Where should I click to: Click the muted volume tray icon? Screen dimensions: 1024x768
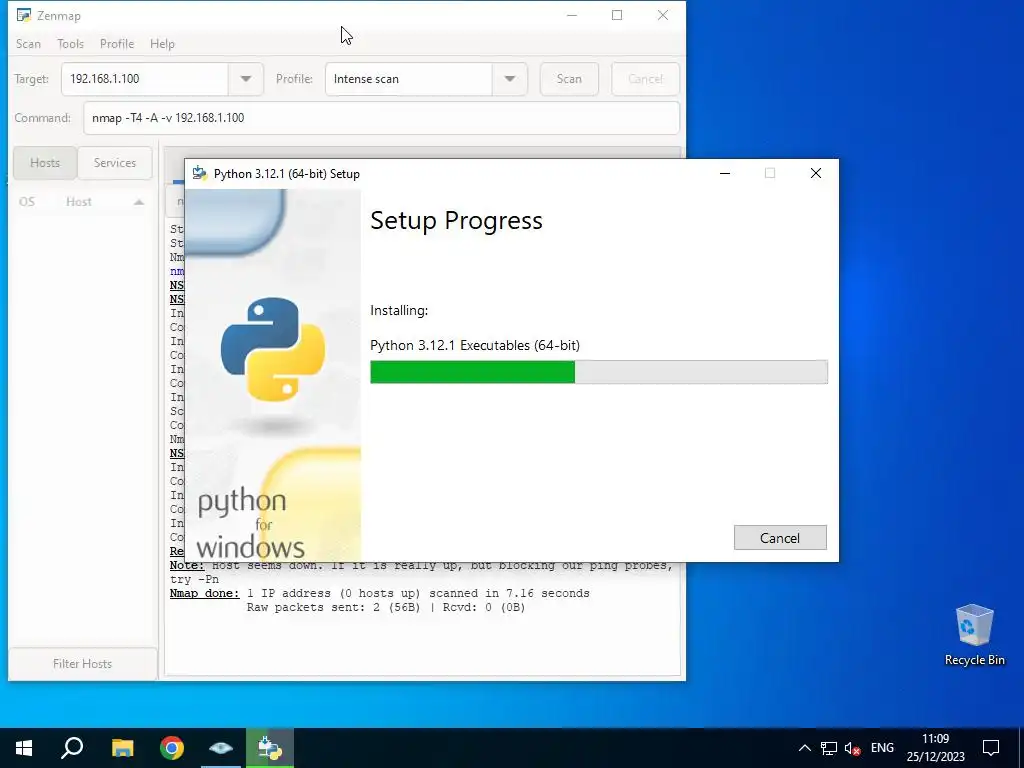pyautogui.click(x=852, y=748)
